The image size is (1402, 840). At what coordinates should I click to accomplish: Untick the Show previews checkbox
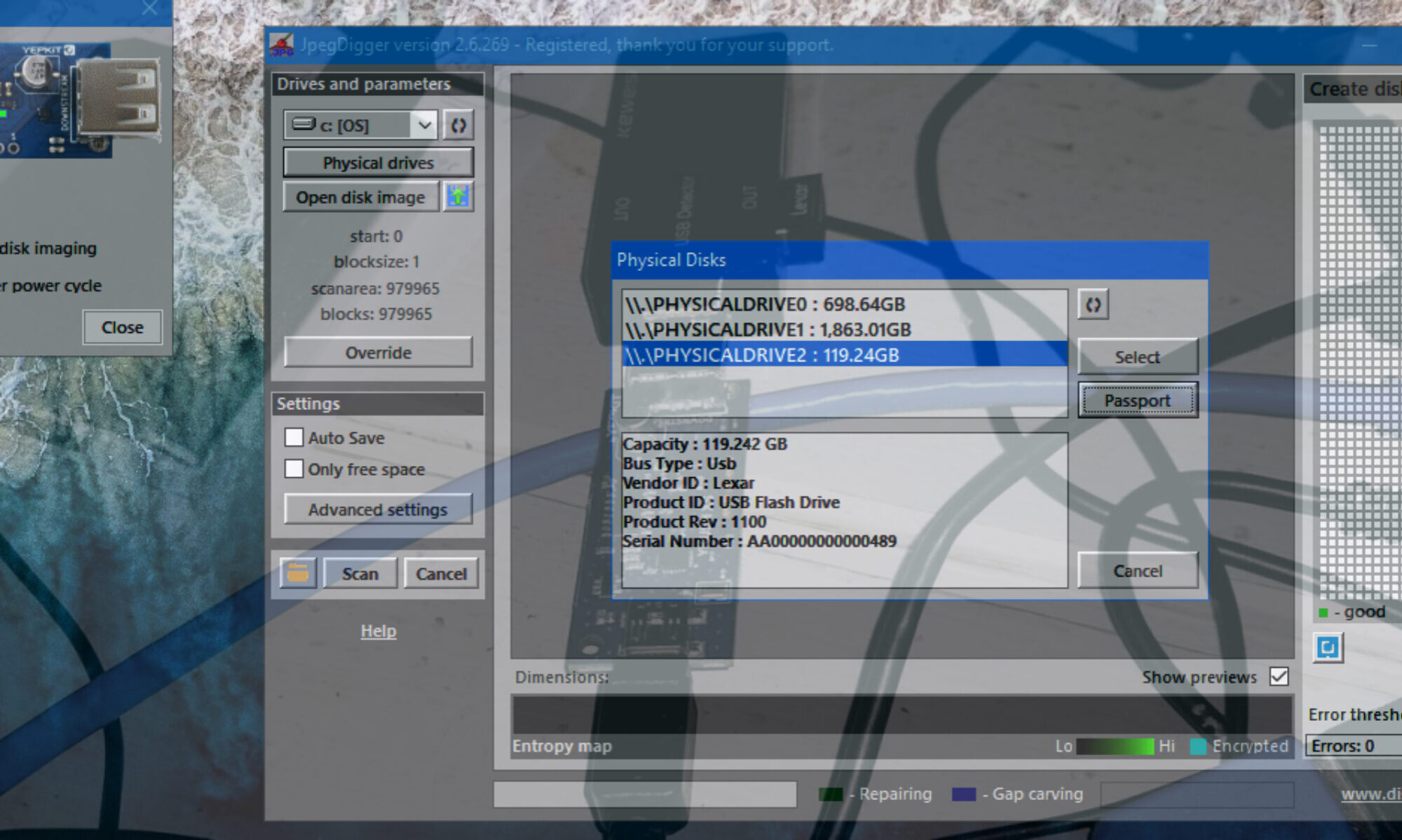coord(1279,677)
